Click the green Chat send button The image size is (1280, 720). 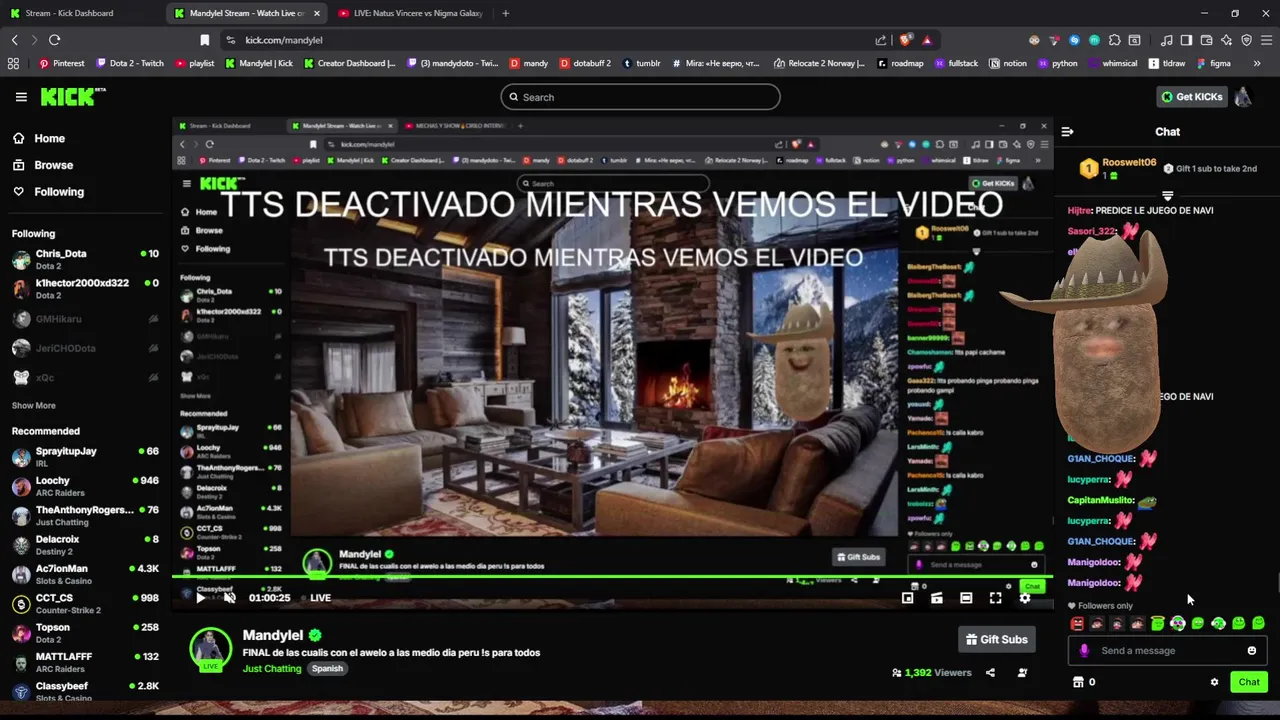click(1249, 682)
